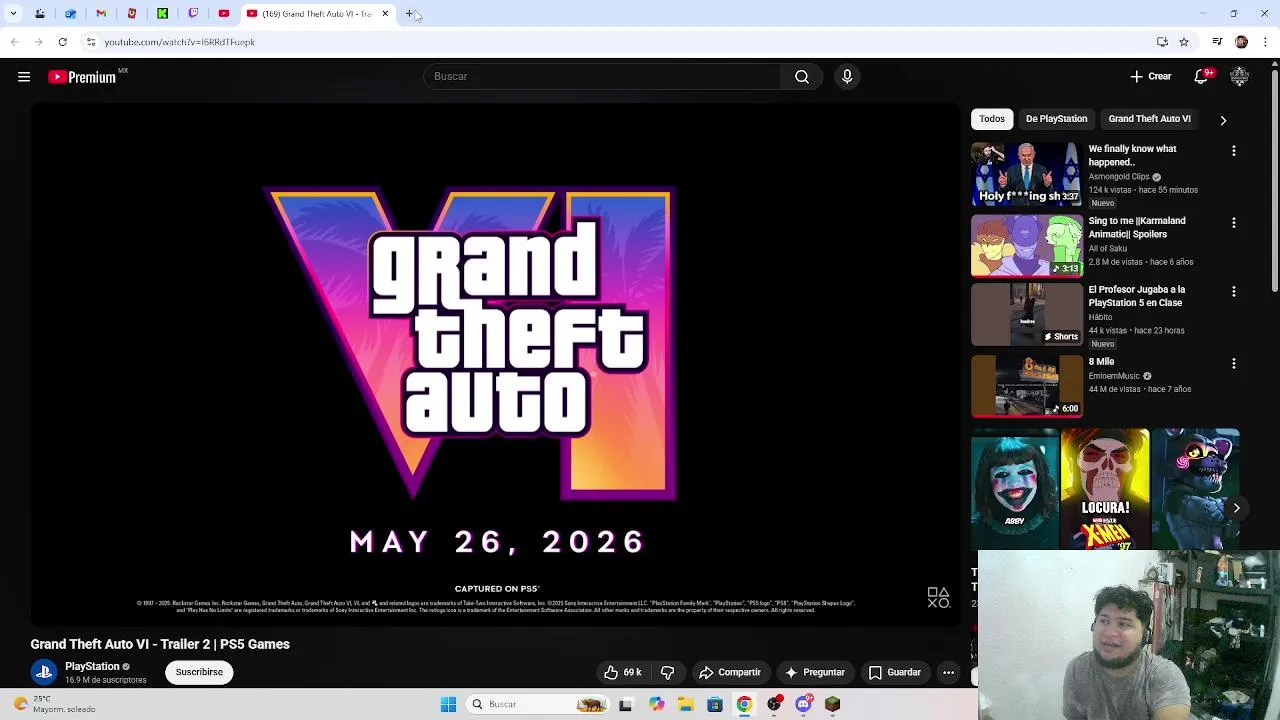Open more actions ellipsis under video
The image size is (1280, 720).
[948, 673]
